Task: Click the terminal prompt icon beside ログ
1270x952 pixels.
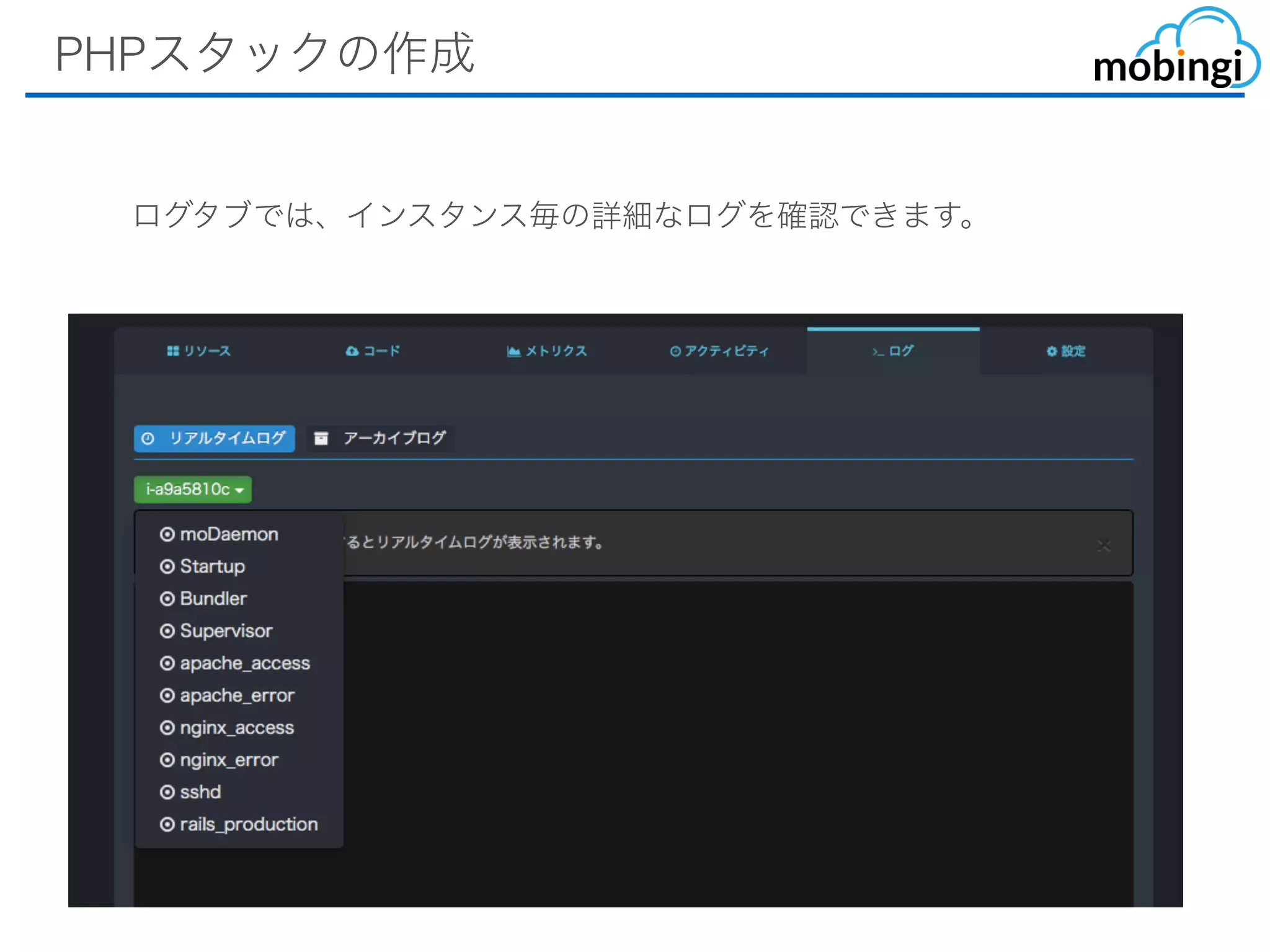Action: [x=878, y=351]
